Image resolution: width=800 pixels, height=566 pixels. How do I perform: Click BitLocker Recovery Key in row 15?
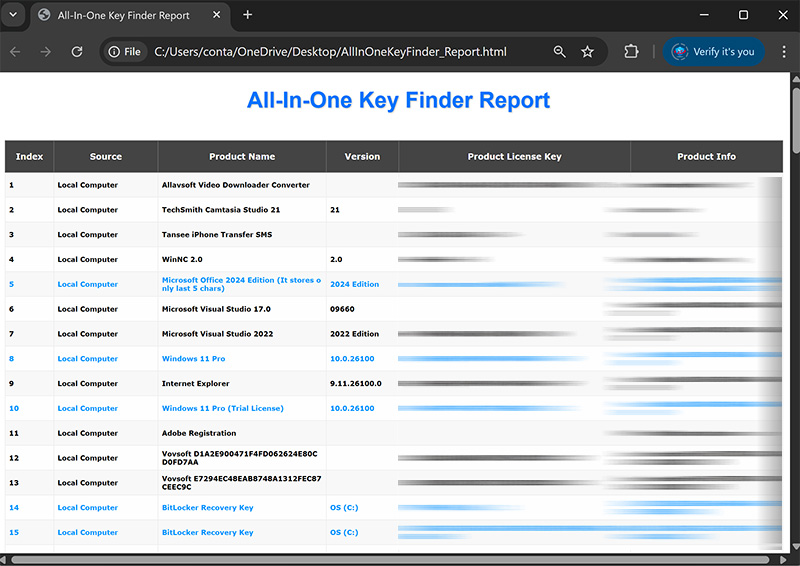click(208, 532)
